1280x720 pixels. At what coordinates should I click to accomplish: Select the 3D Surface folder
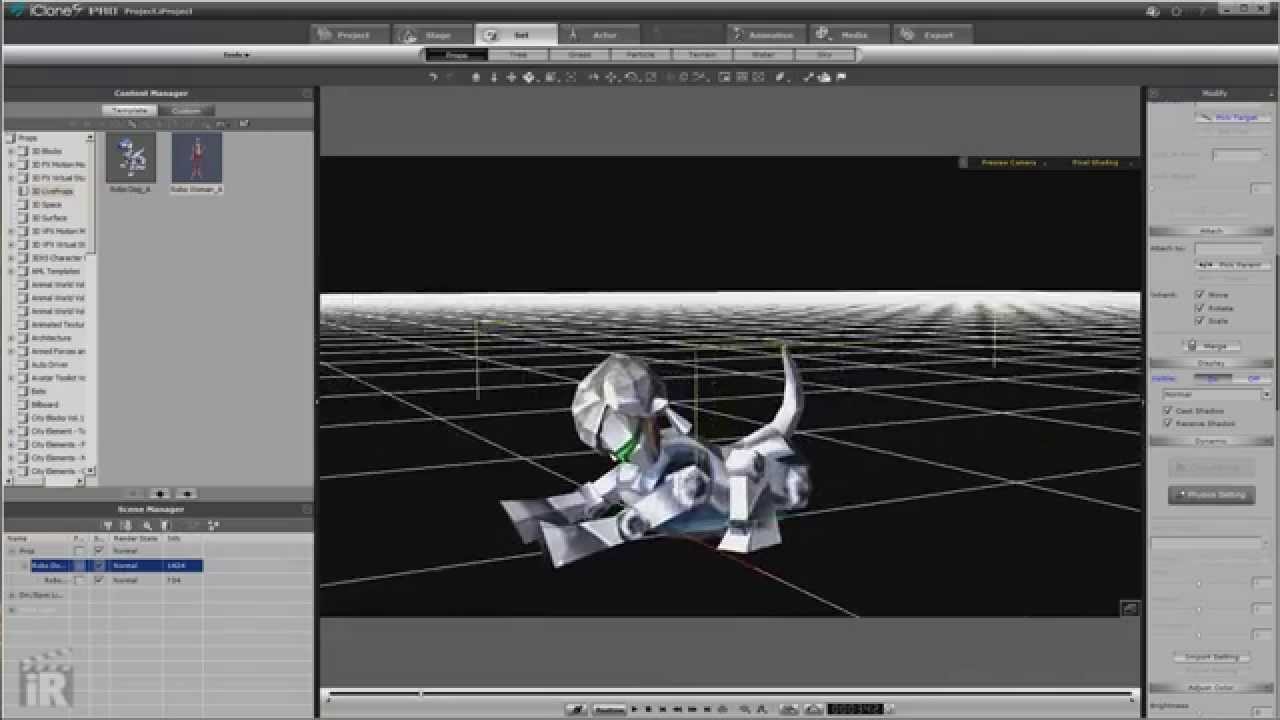(x=49, y=218)
